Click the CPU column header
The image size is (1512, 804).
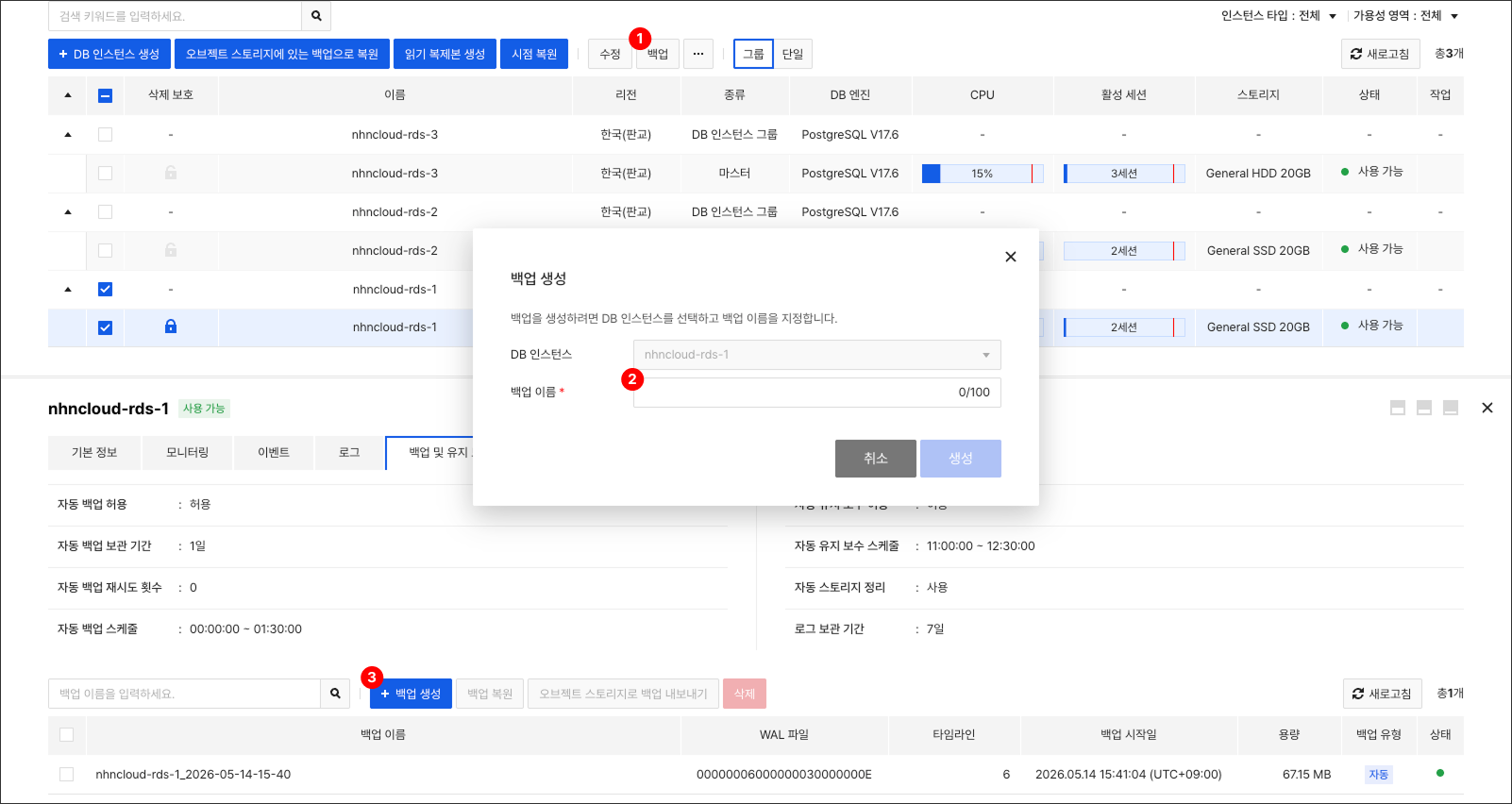983,95
